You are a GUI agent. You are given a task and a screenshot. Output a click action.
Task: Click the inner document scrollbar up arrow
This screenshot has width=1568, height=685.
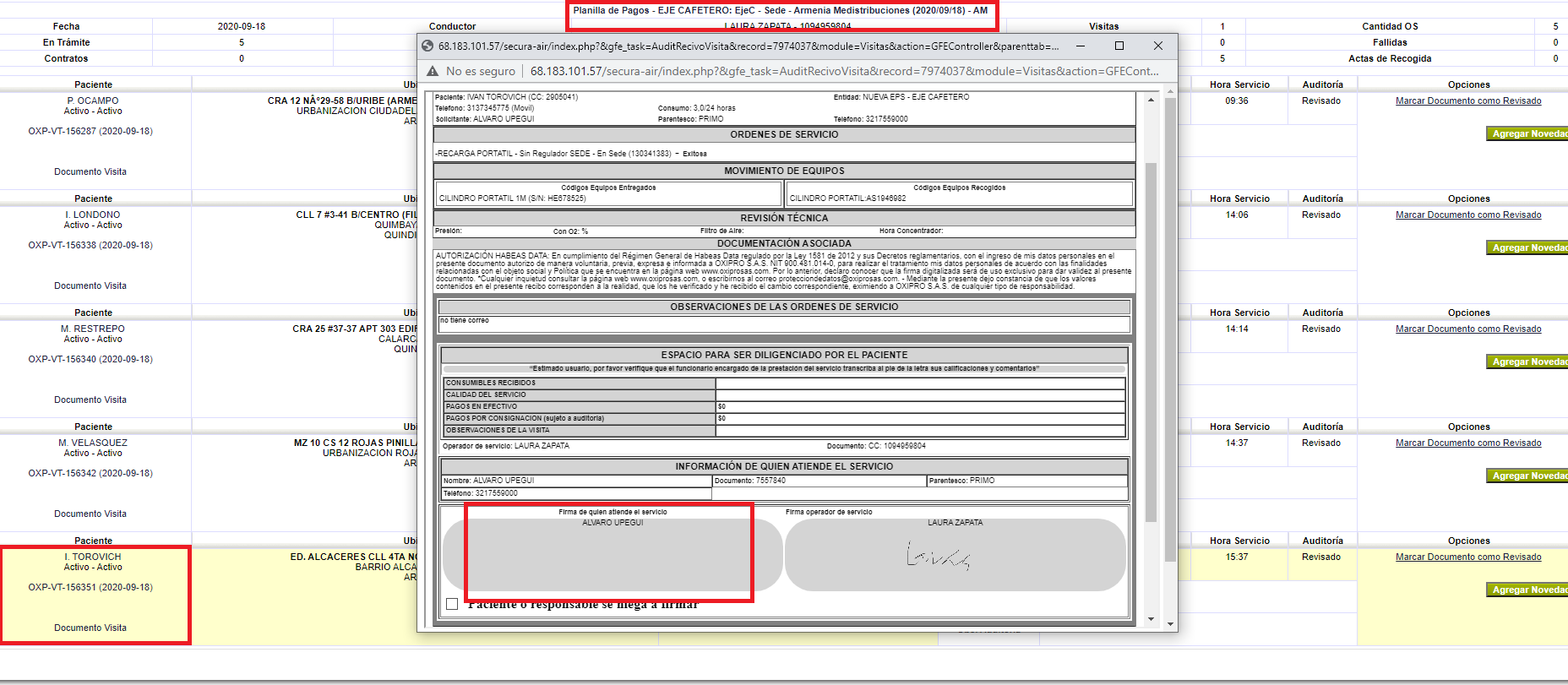[1151, 100]
